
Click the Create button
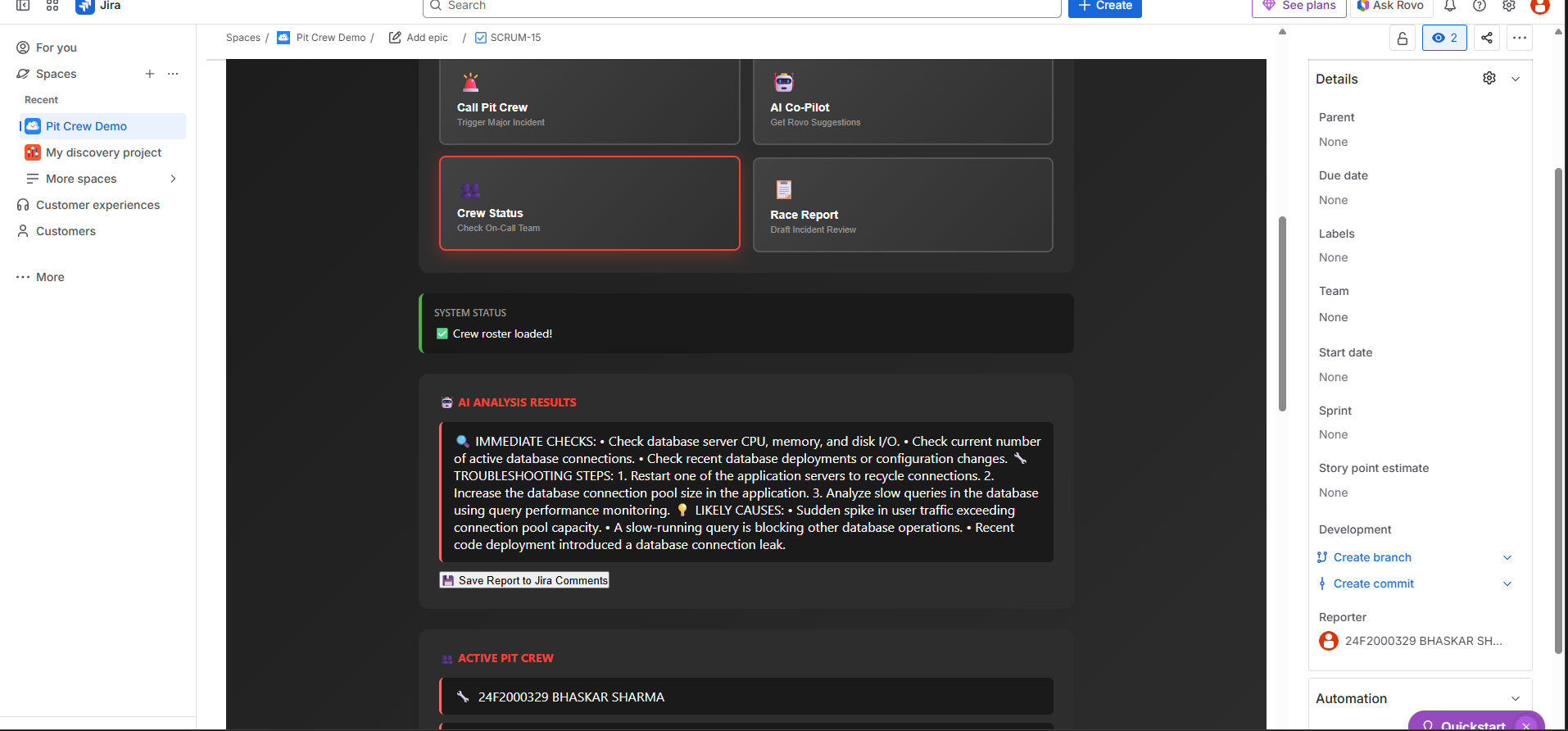tap(1104, 7)
